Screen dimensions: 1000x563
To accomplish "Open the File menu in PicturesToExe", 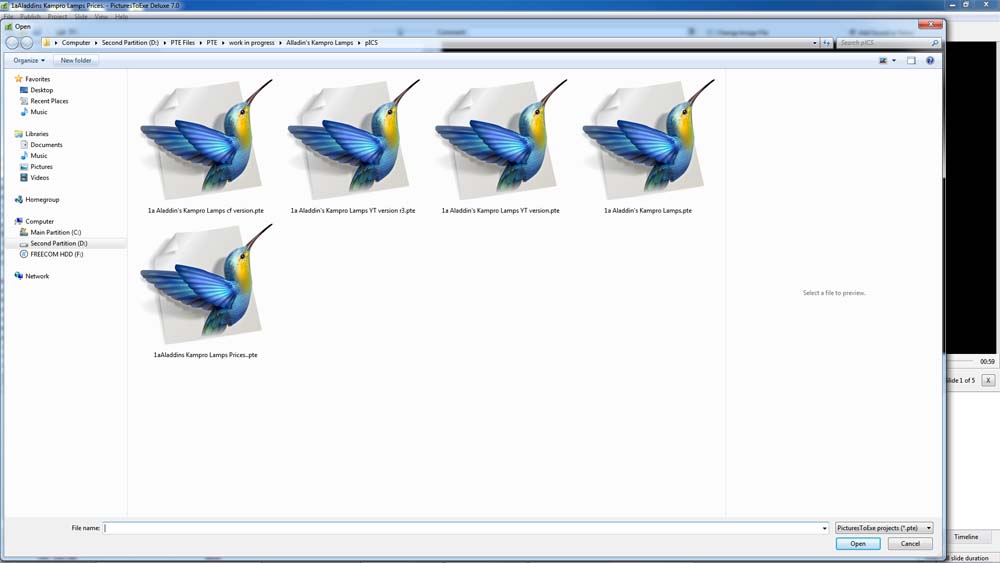I will (x=8, y=17).
